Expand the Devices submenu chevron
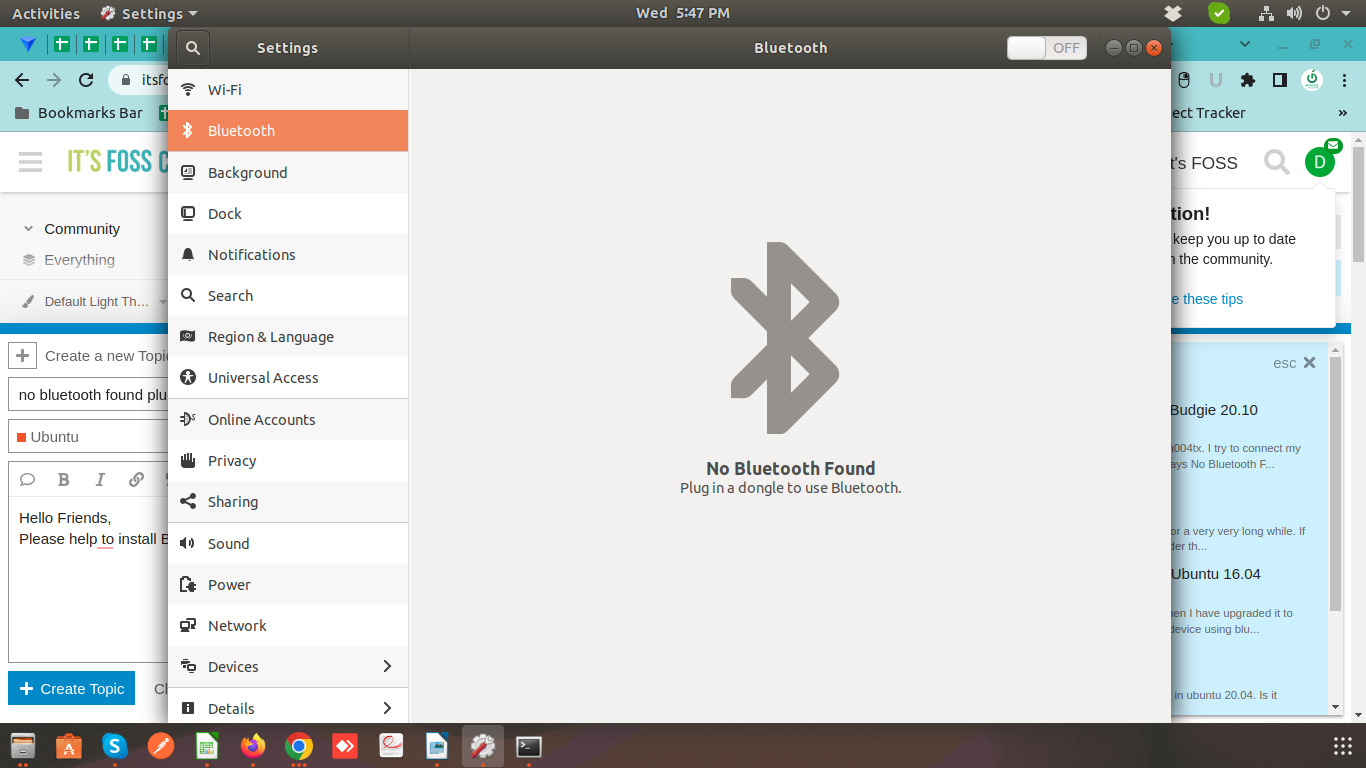Image resolution: width=1366 pixels, height=768 pixels. click(387, 667)
